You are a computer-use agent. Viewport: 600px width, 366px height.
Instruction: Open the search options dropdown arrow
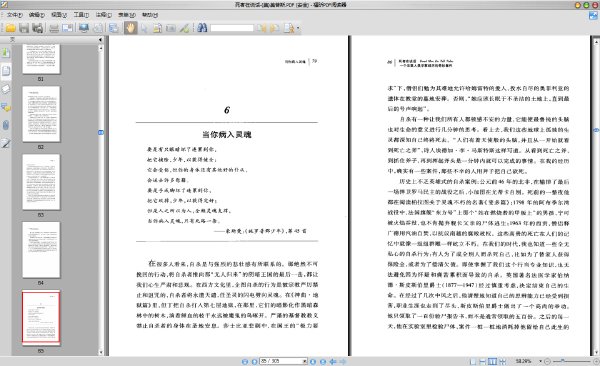tap(298, 28)
